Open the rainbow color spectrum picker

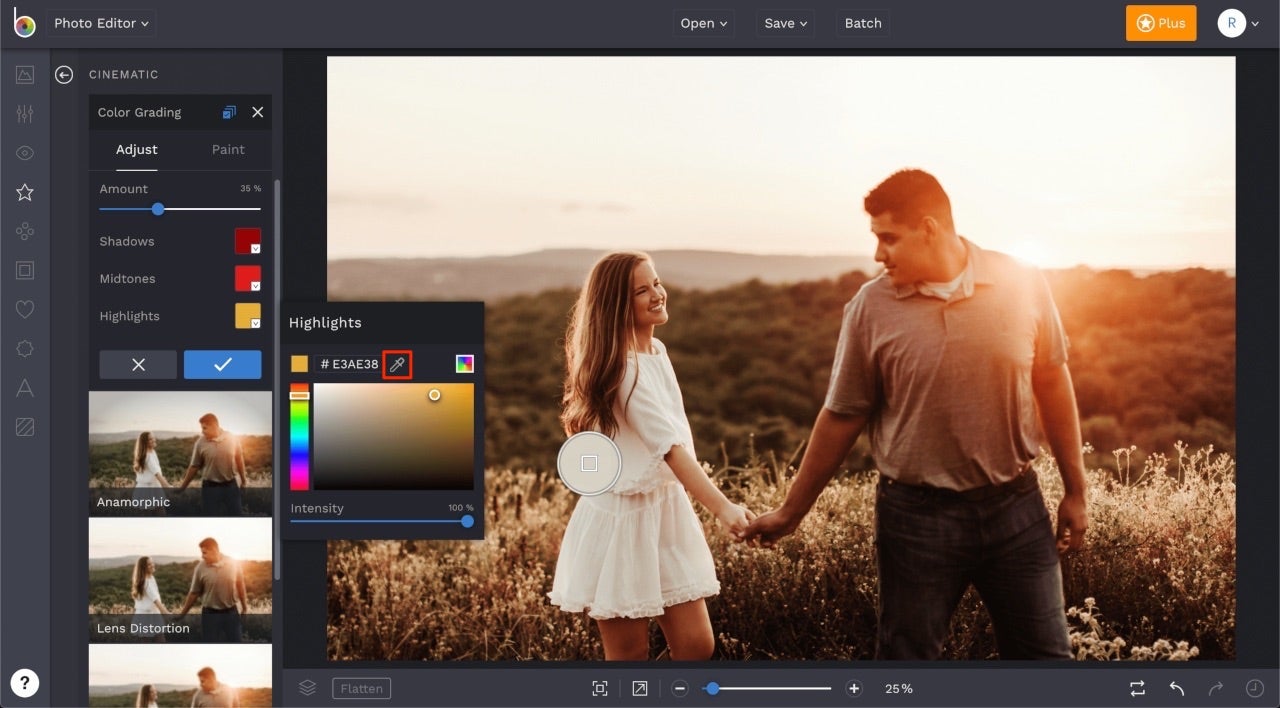(464, 364)
